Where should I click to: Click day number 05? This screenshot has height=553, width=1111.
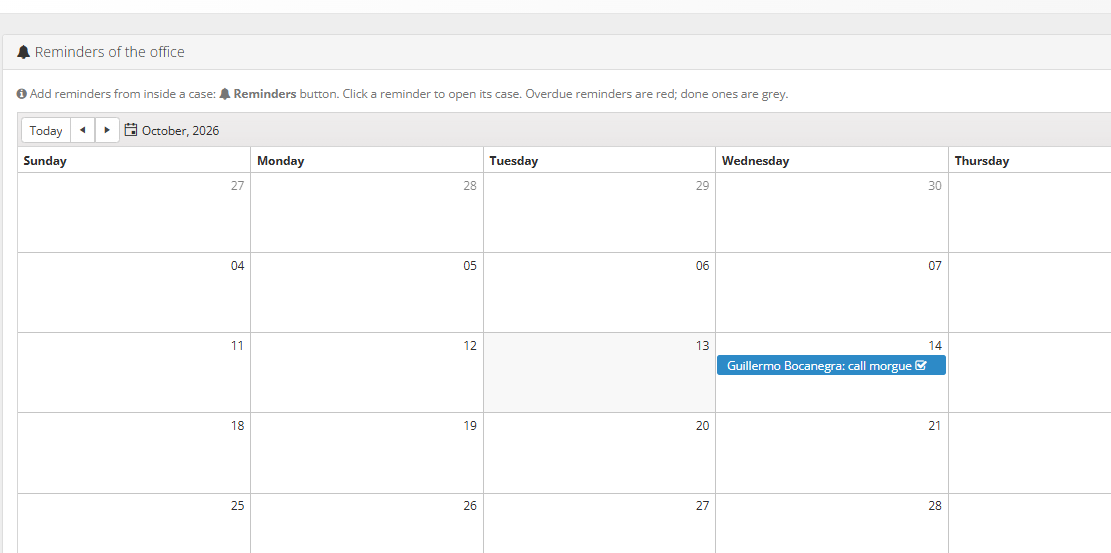pos(470,265)
